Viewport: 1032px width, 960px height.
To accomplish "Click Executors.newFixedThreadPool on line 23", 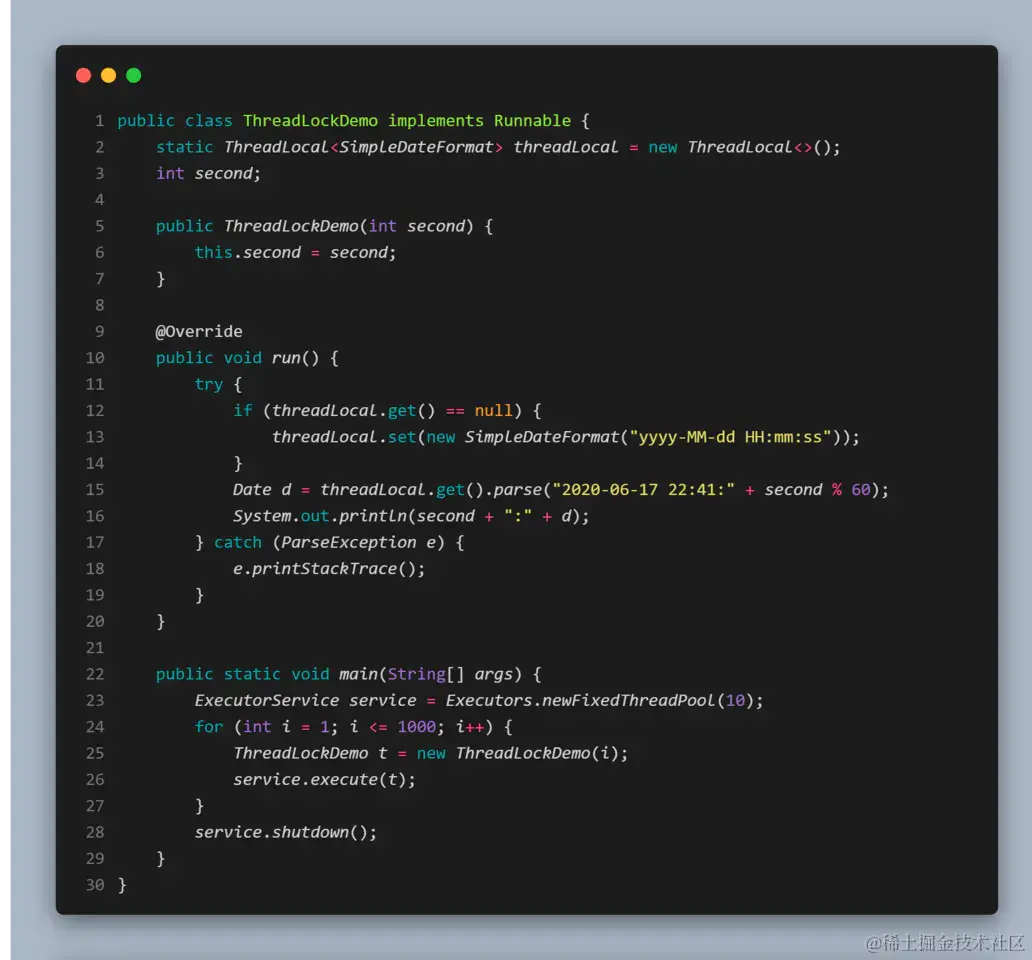I will (580, 701).
